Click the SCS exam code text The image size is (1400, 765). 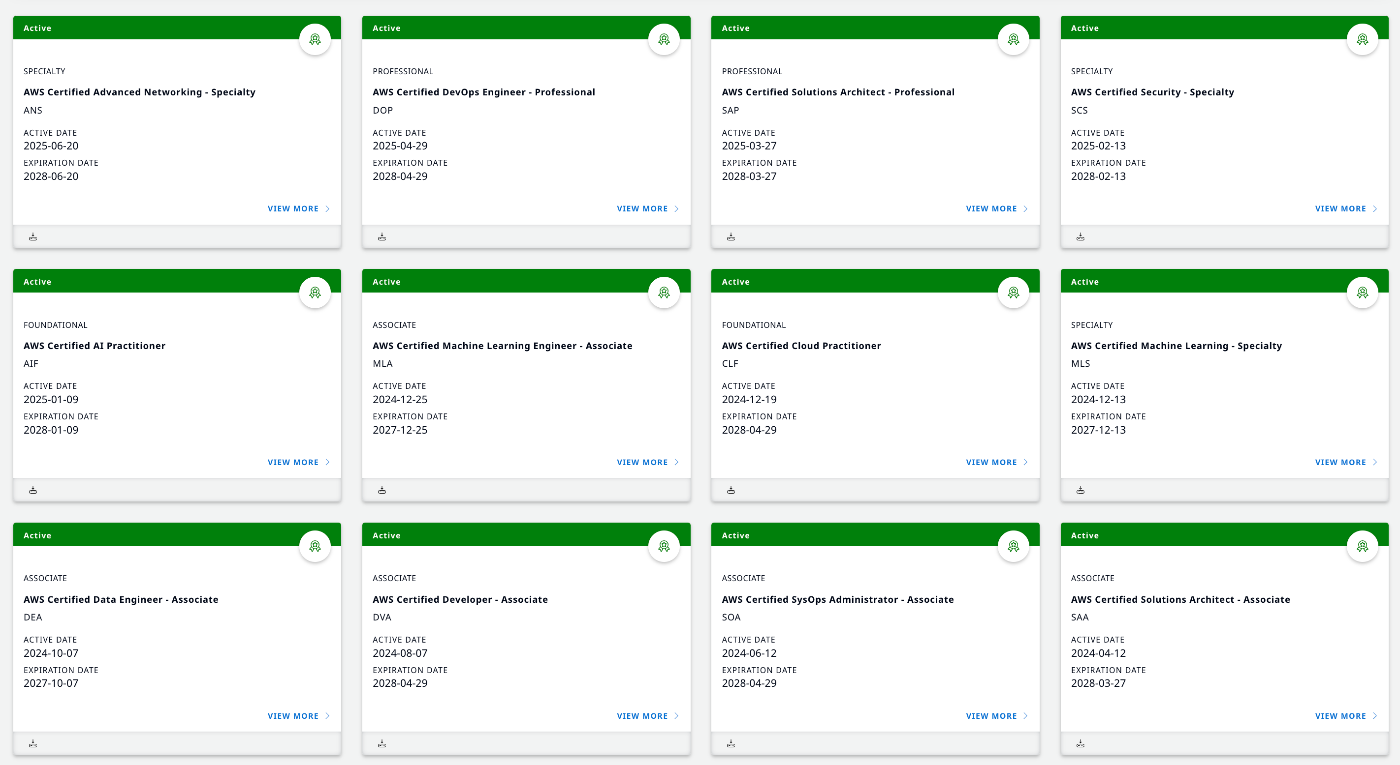(1080, 110)
